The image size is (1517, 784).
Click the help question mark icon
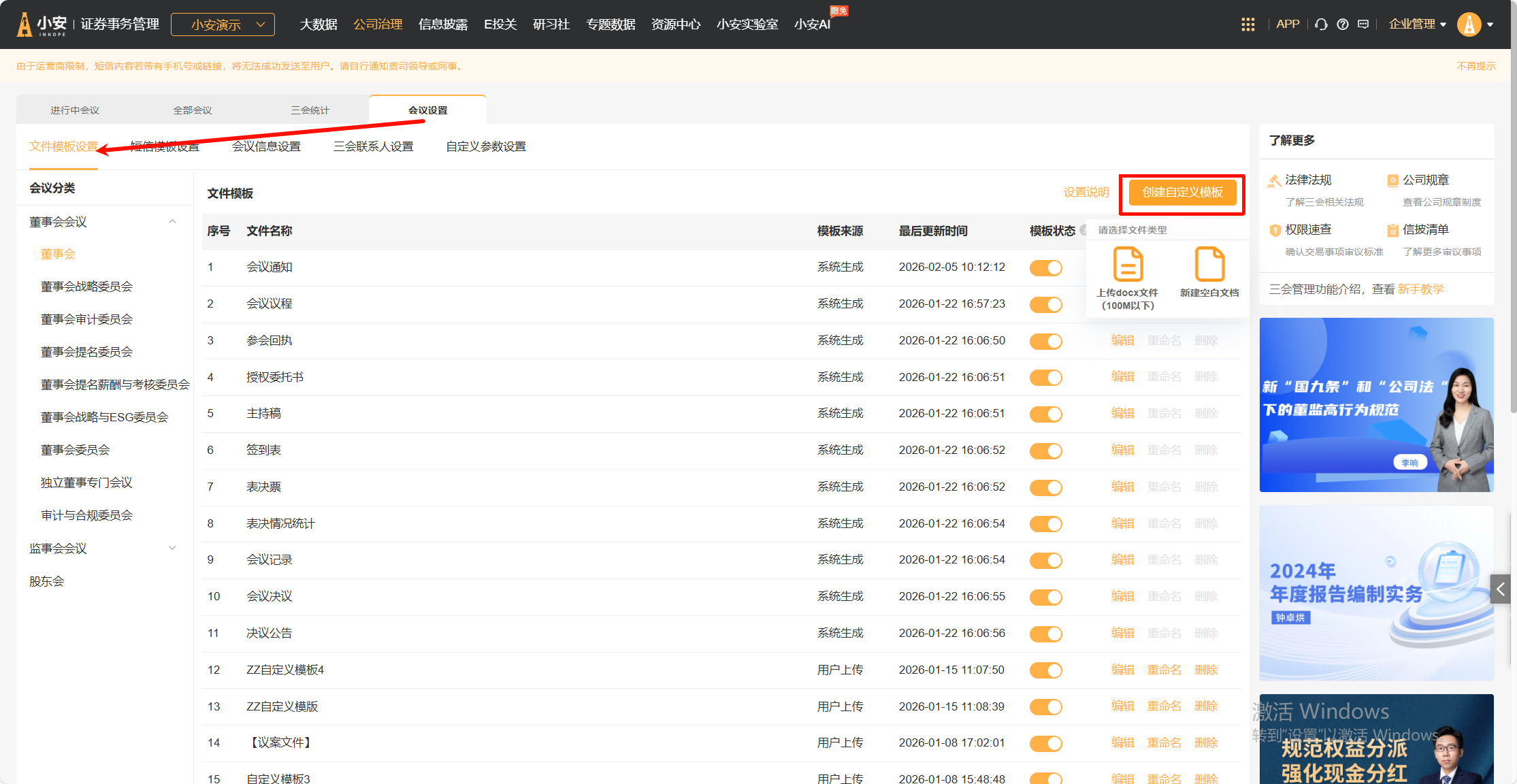(x=1342, y=24)
